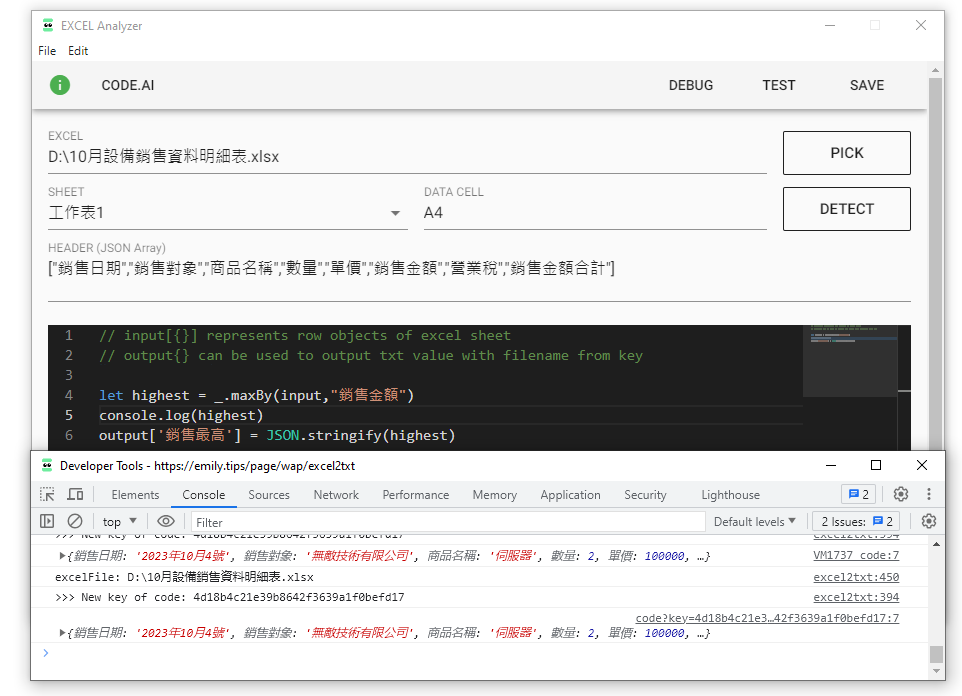
Task: Open DevTools settings gear icon
Action: [x=901, y=494]
